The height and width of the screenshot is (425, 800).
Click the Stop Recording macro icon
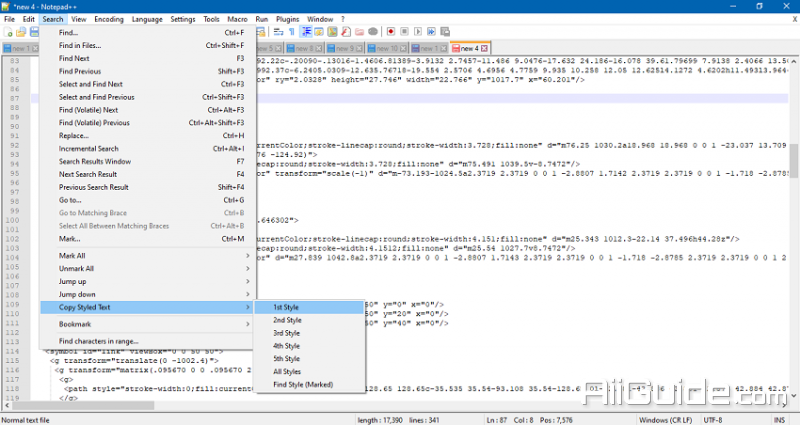[404, 32]
